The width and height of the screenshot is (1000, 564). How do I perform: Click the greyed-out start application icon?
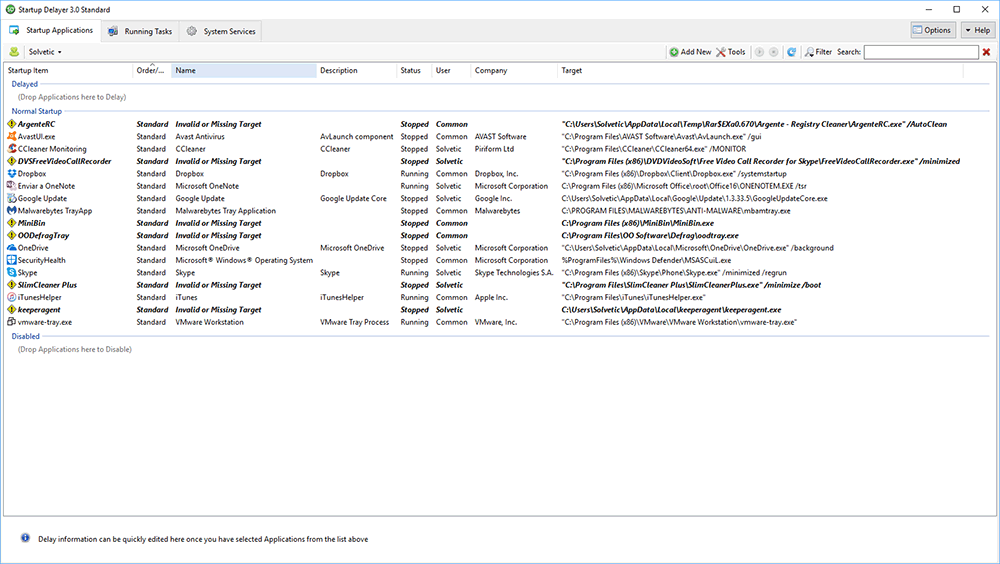760,52
